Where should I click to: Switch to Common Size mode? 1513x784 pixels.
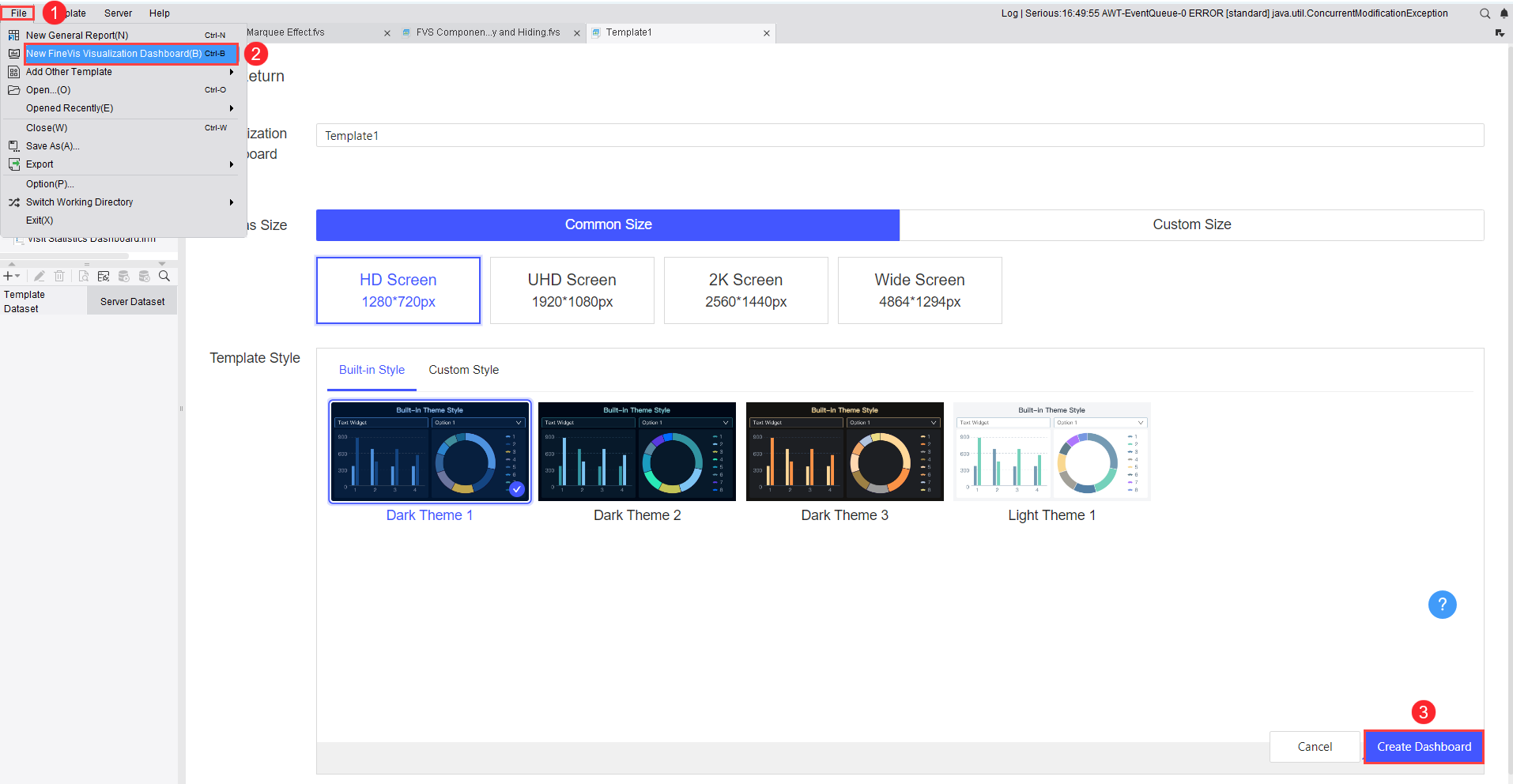point(608,224)
